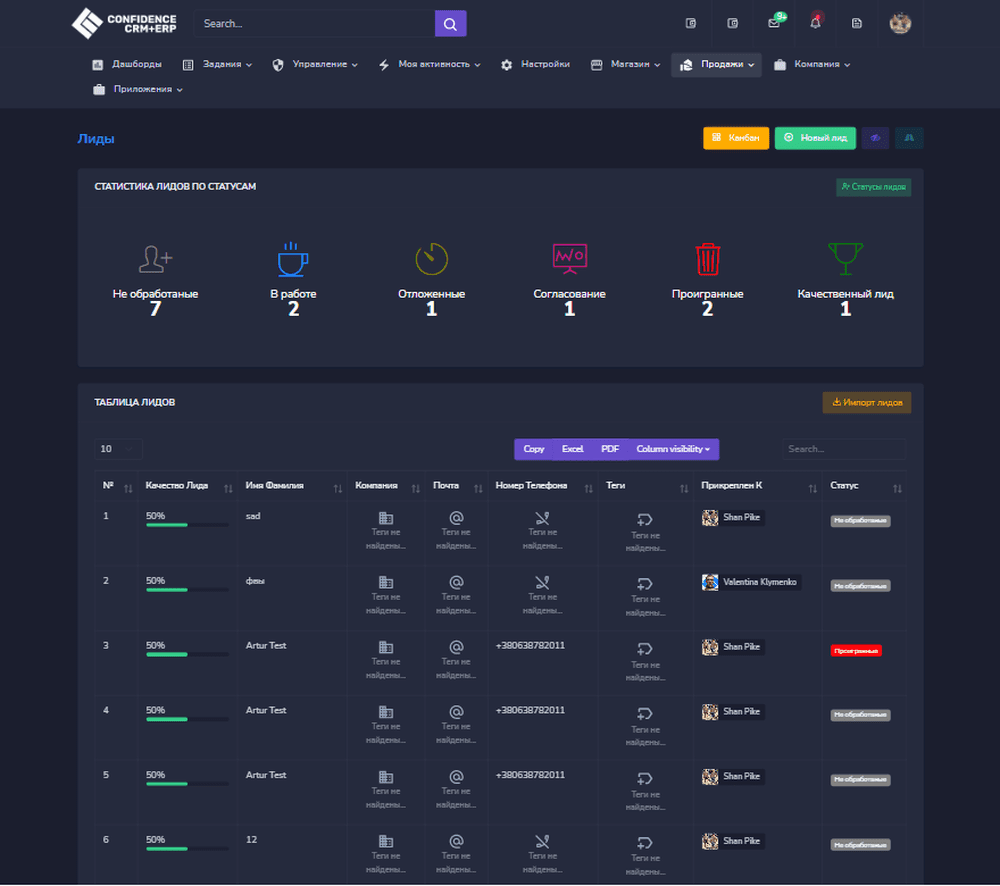Viewport: 1000px width, 886px height.
Task: Click the search magnifier button
Action: 450,24
